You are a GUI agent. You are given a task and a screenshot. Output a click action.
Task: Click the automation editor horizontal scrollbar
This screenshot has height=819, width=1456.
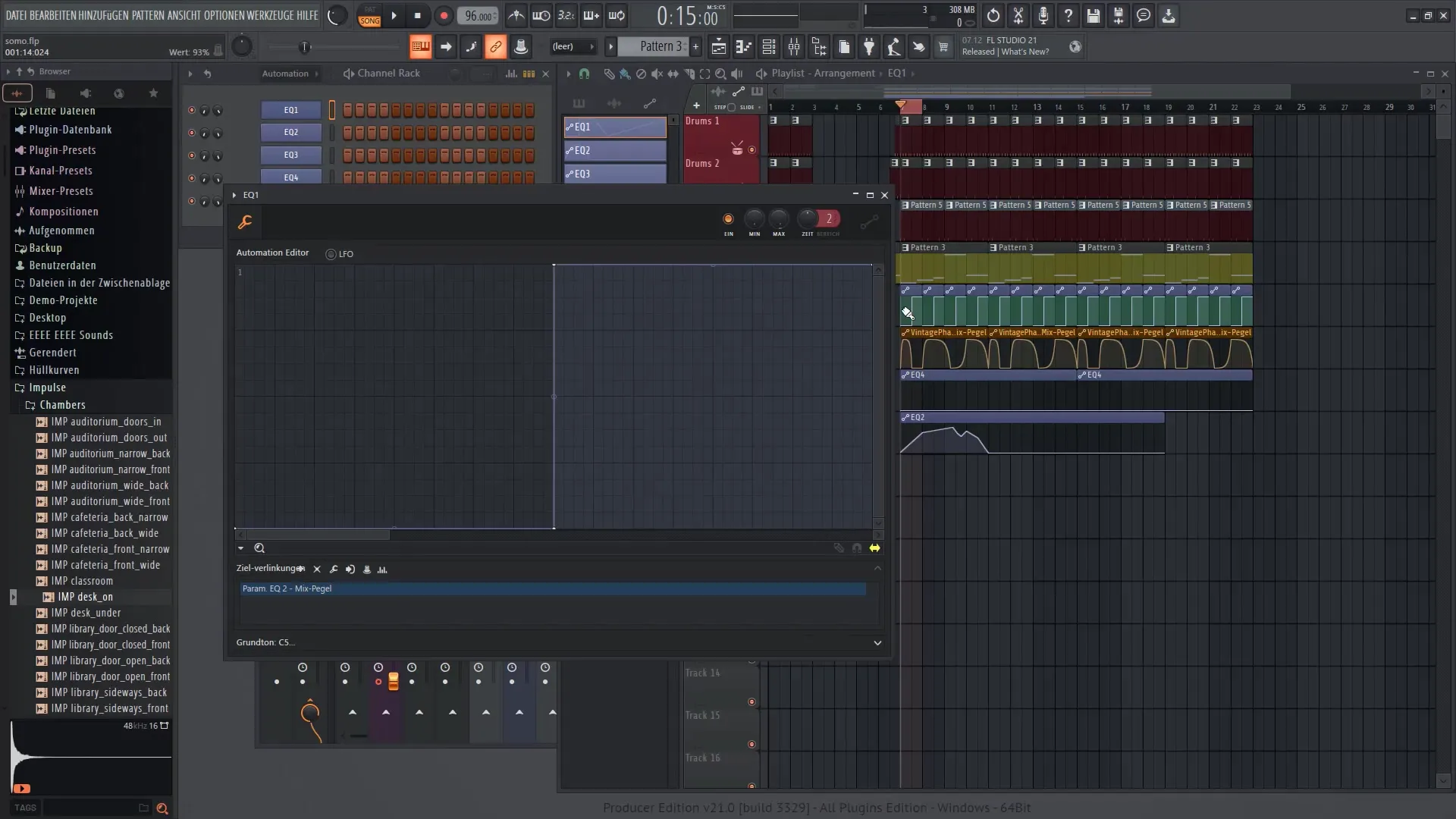[x=318, y=535]
